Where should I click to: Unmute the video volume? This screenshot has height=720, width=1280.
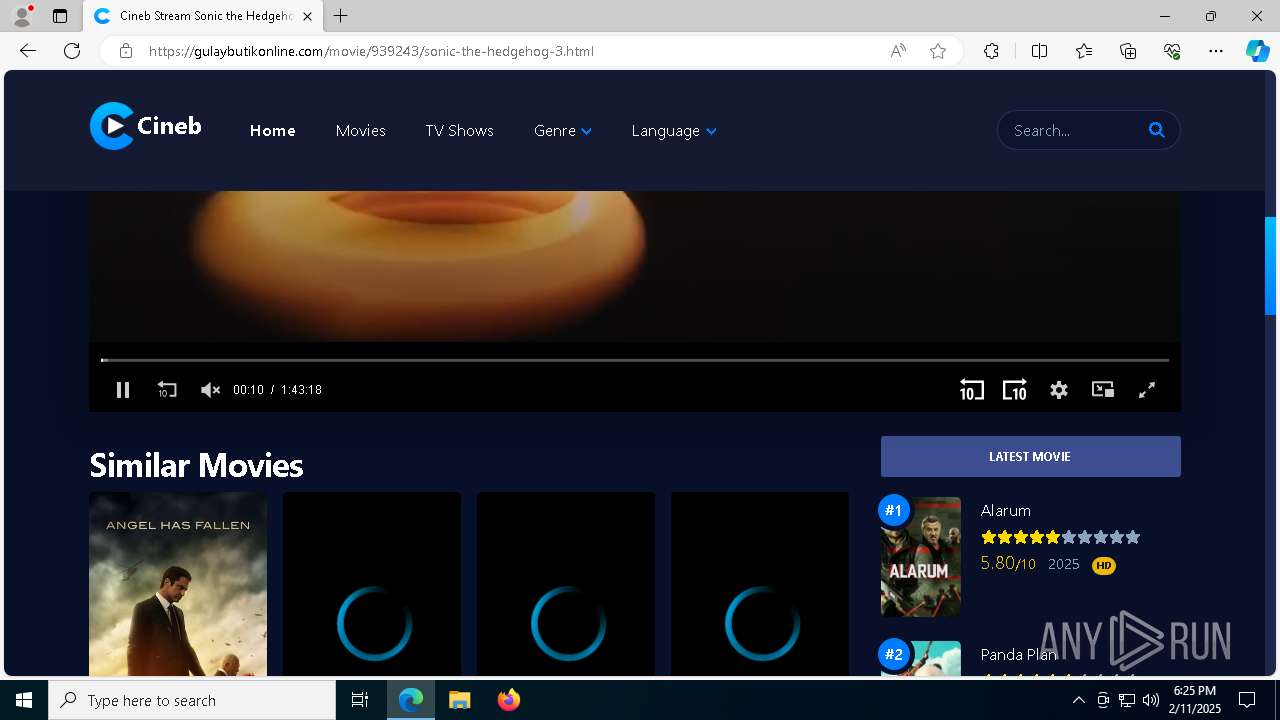pos(210,390)
